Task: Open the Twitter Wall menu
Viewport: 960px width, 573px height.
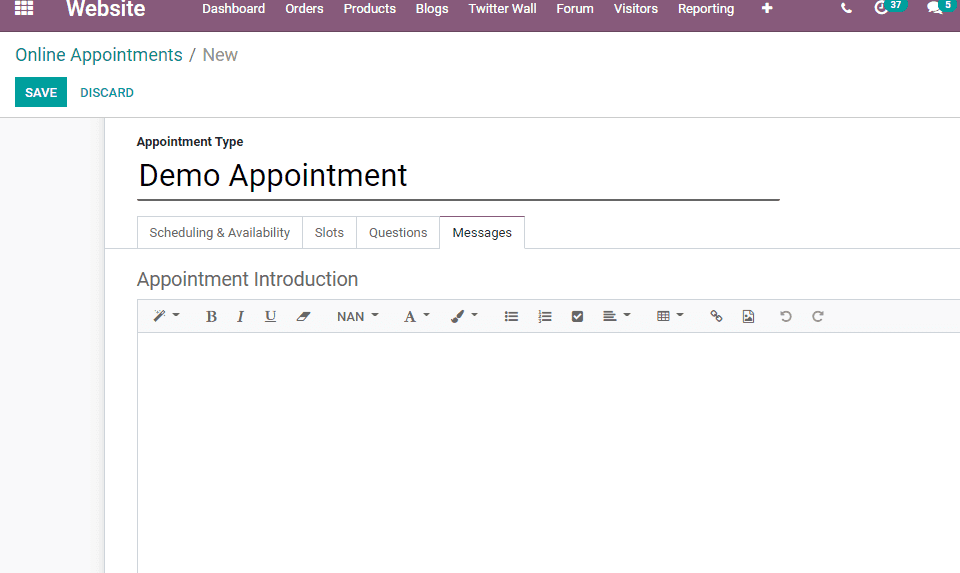Action: click(x=502, y=9)
